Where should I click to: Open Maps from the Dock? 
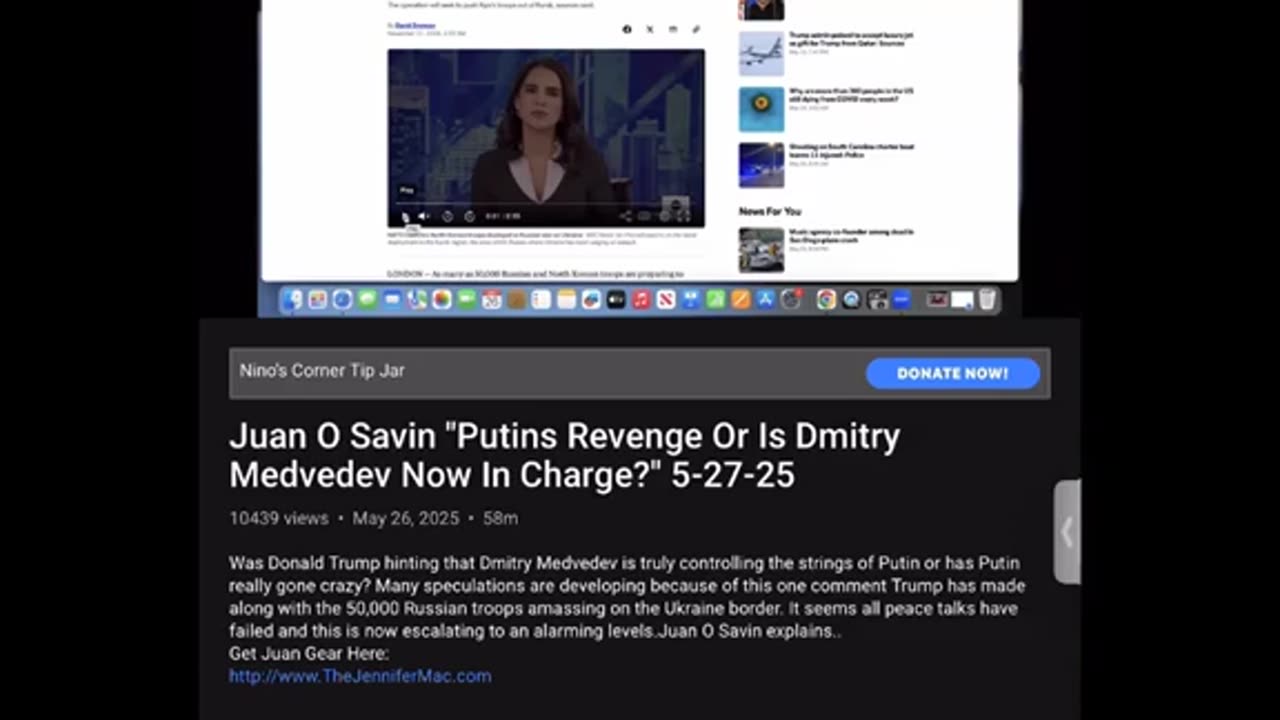417,299
